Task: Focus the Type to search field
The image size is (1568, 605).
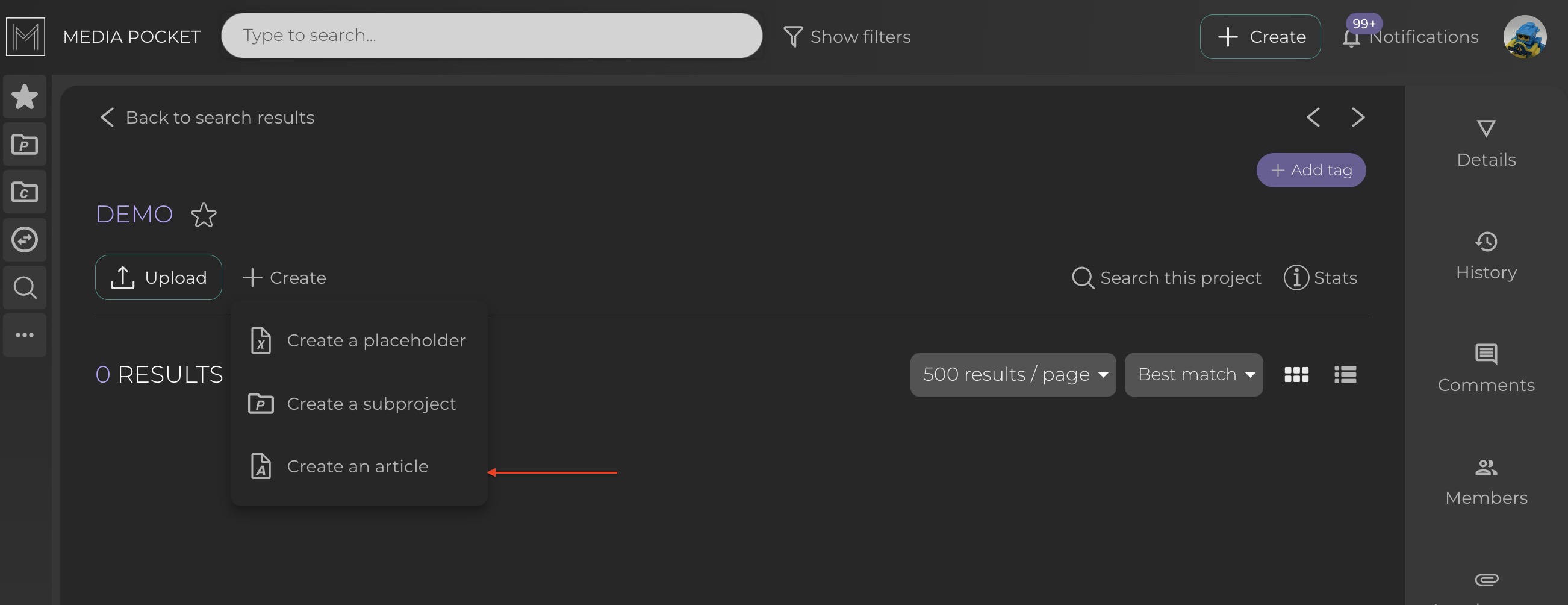Action: 491,36
